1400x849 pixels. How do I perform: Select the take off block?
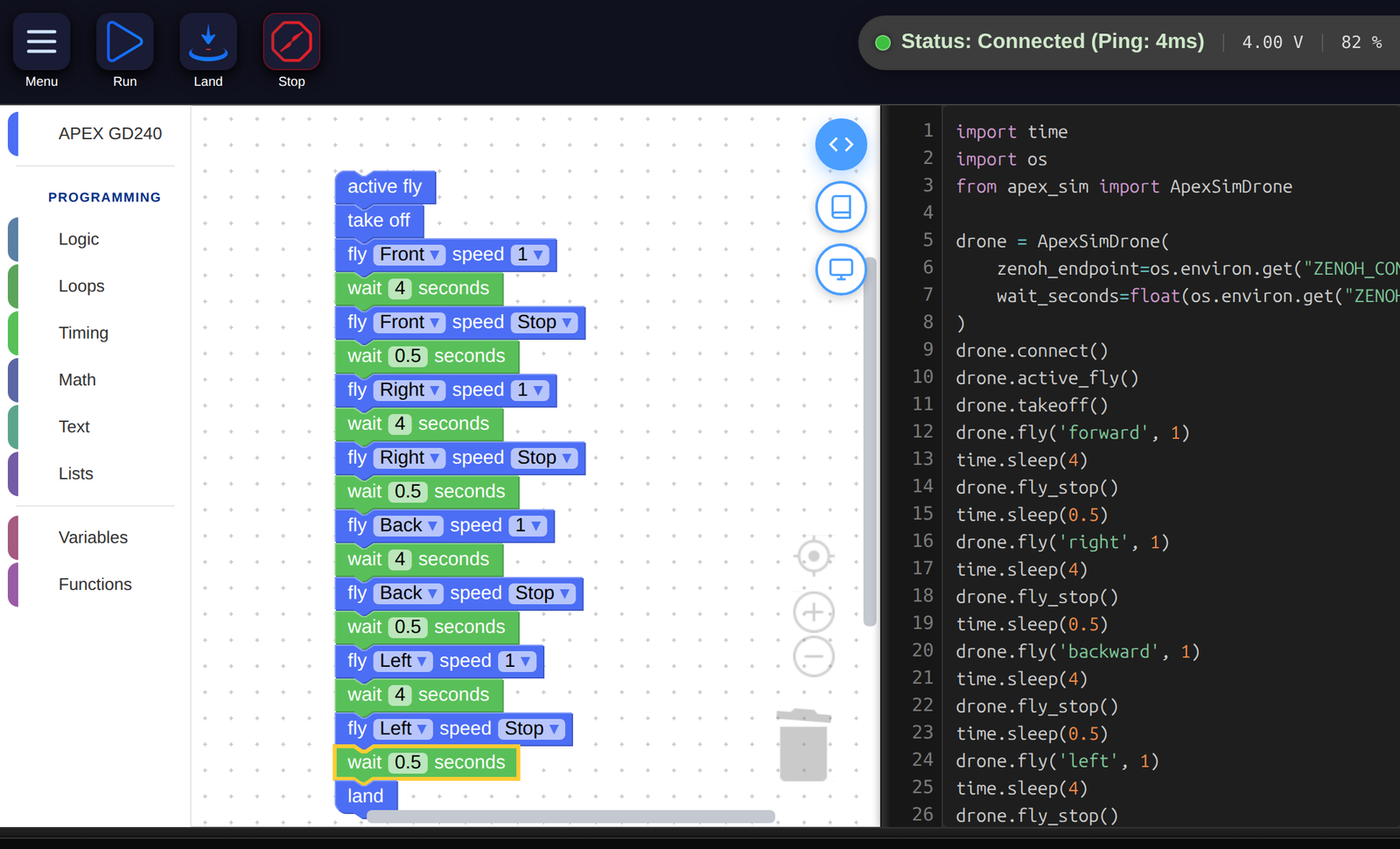tap(379, 221)
